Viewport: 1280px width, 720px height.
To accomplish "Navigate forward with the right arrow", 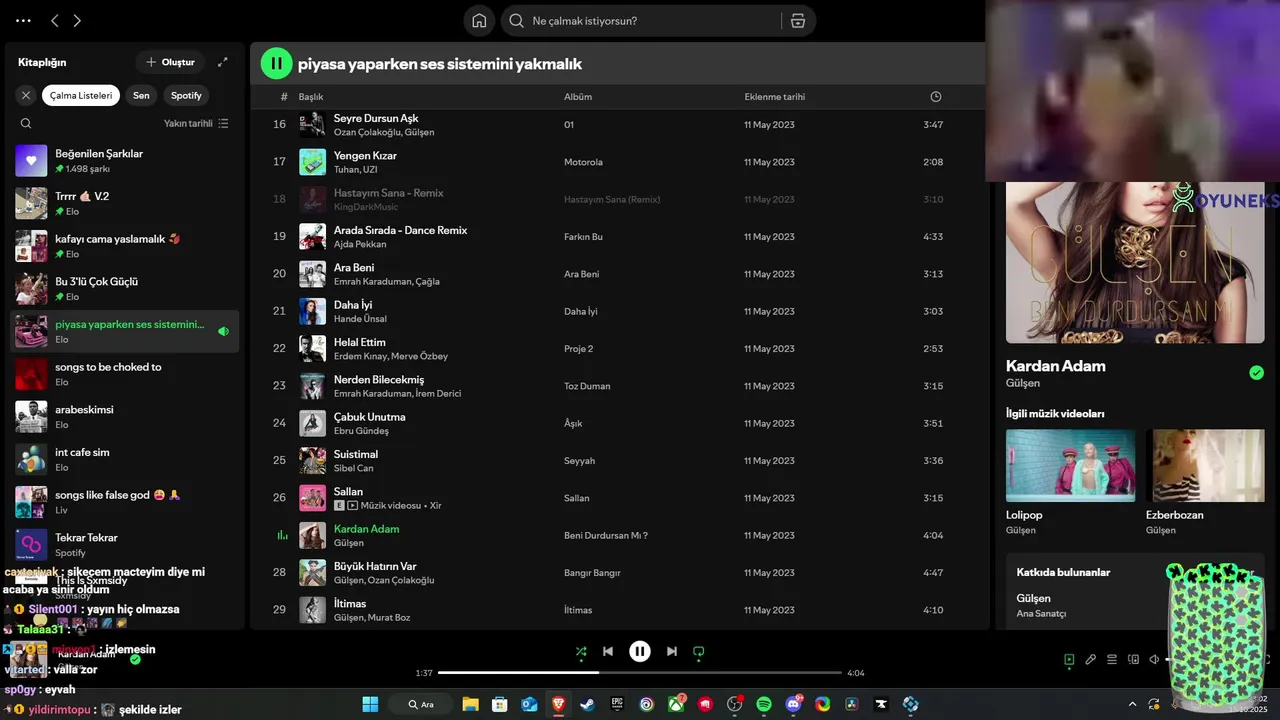I will [x=77, y=21].
